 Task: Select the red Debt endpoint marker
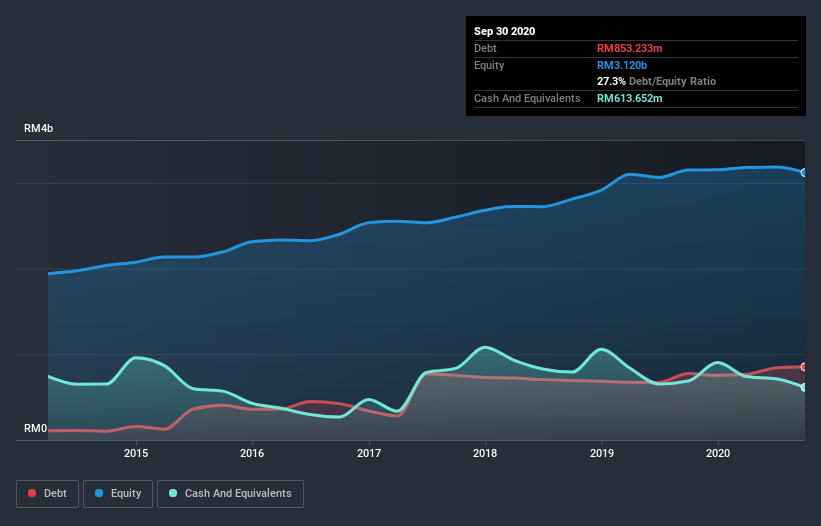point(804,367)
